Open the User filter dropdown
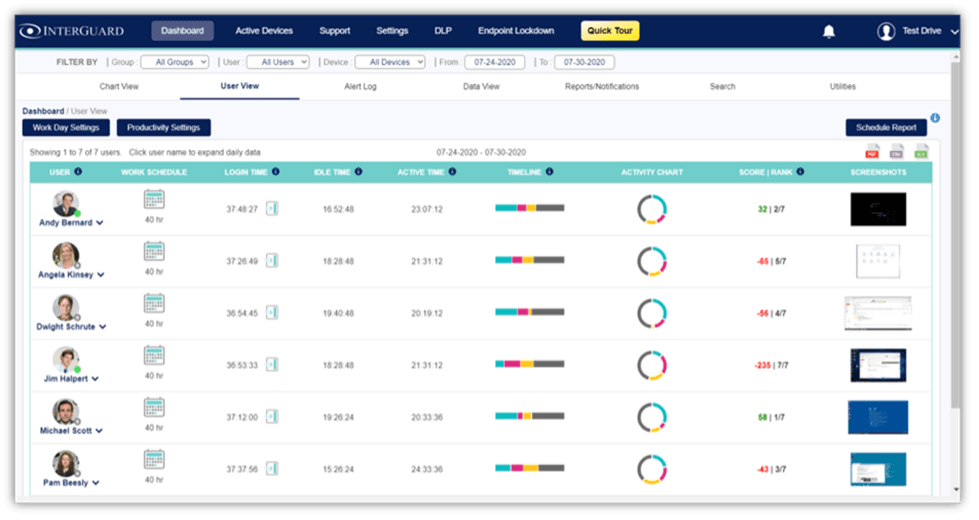Viewport: 979px width, 520px height. point(271,62)
